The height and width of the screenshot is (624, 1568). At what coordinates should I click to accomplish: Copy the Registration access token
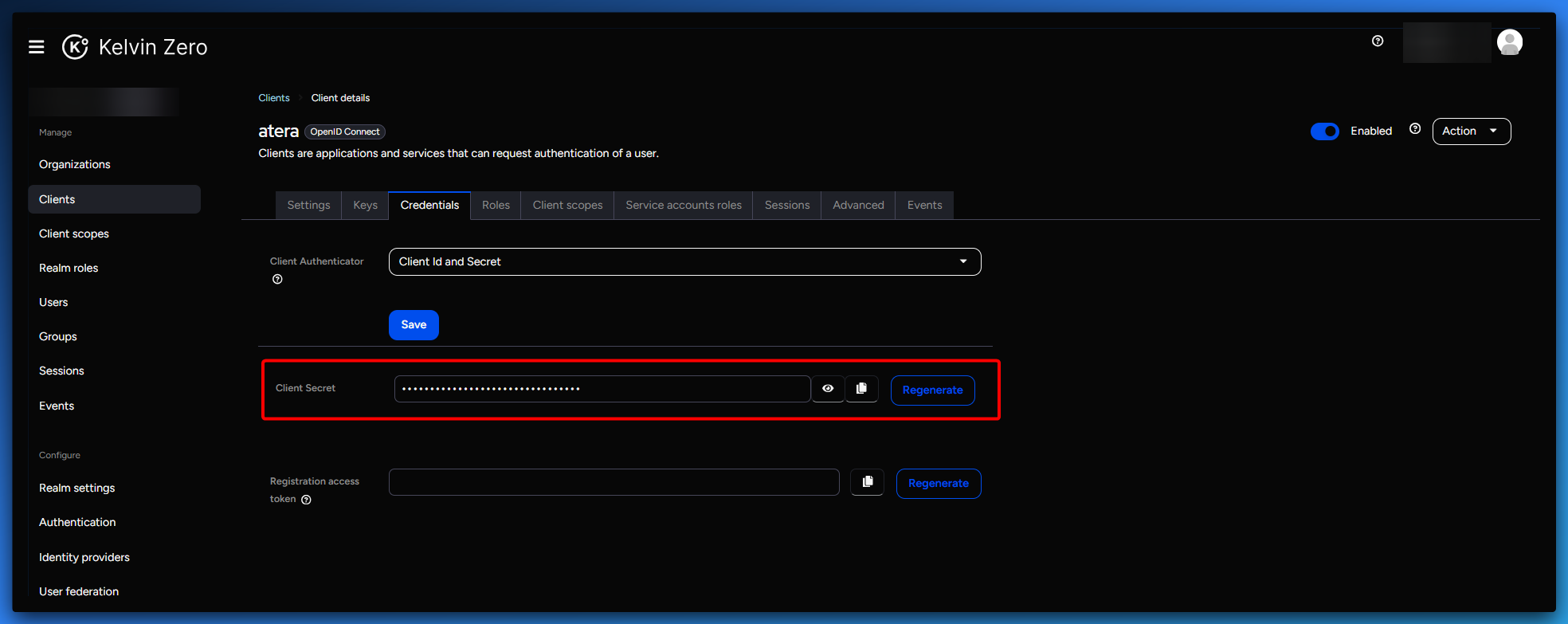867,482
